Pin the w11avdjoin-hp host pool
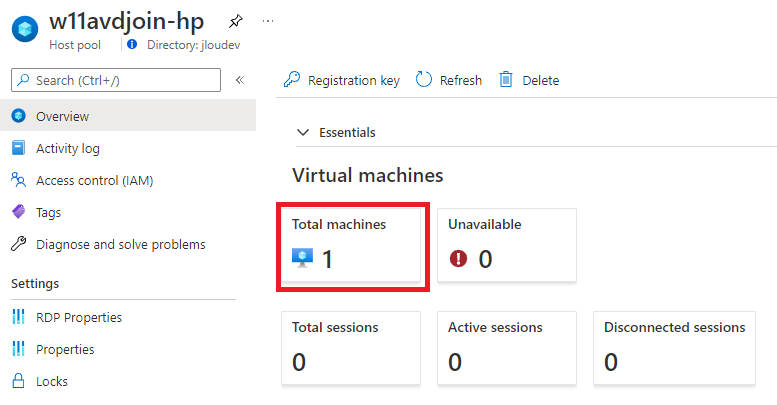This screenshot has width=777, height=405. point(235,21)
